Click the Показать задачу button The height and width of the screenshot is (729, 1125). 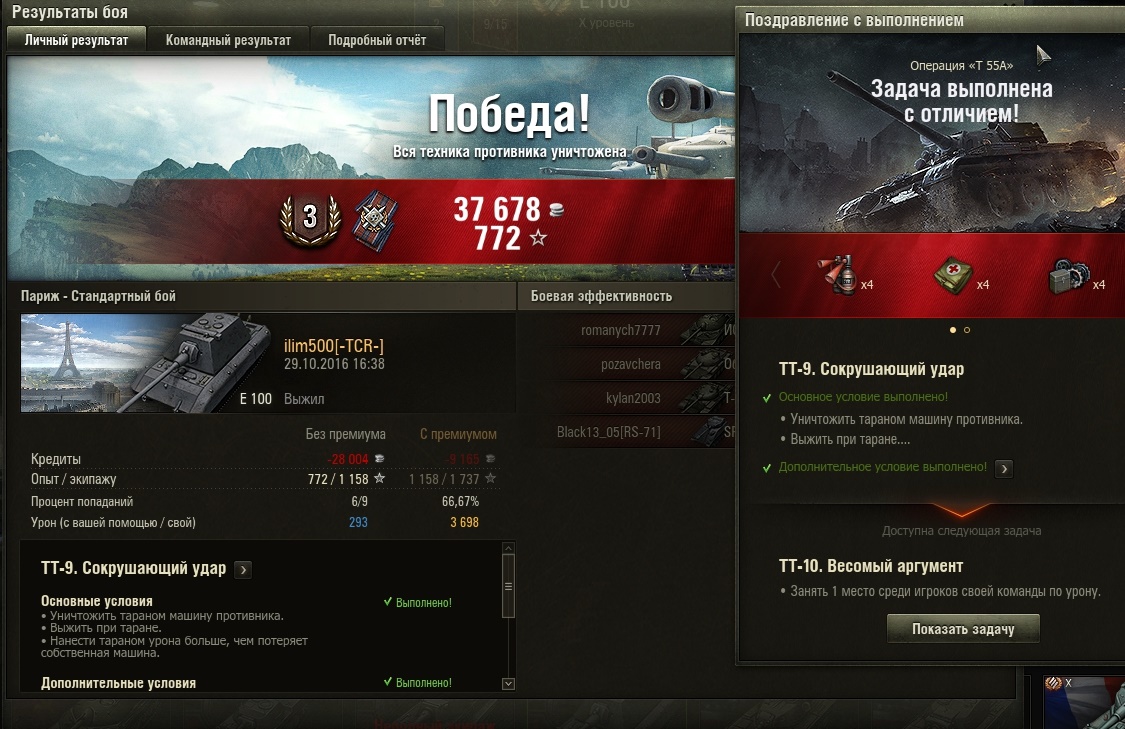point(963,629)
